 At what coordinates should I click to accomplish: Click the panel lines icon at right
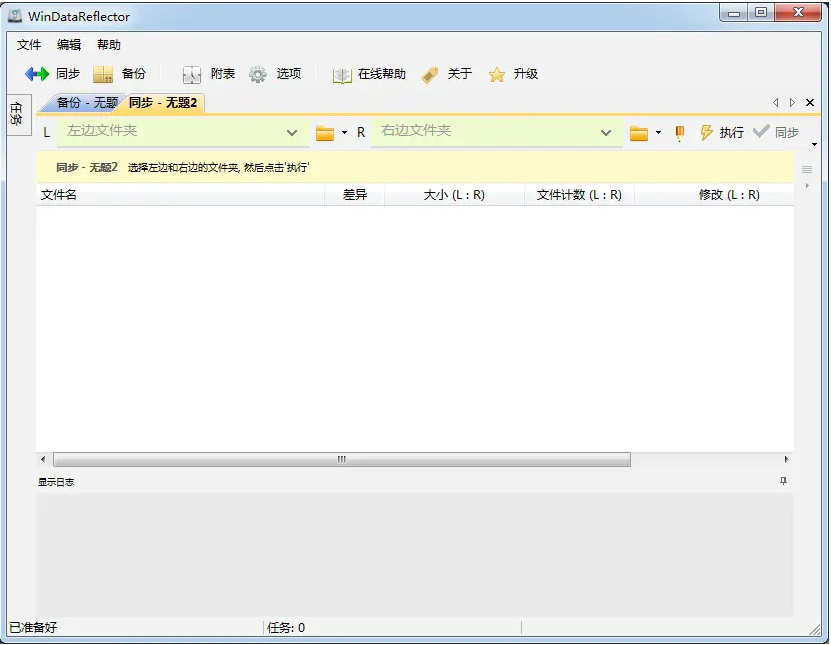(x=807, y=170)
